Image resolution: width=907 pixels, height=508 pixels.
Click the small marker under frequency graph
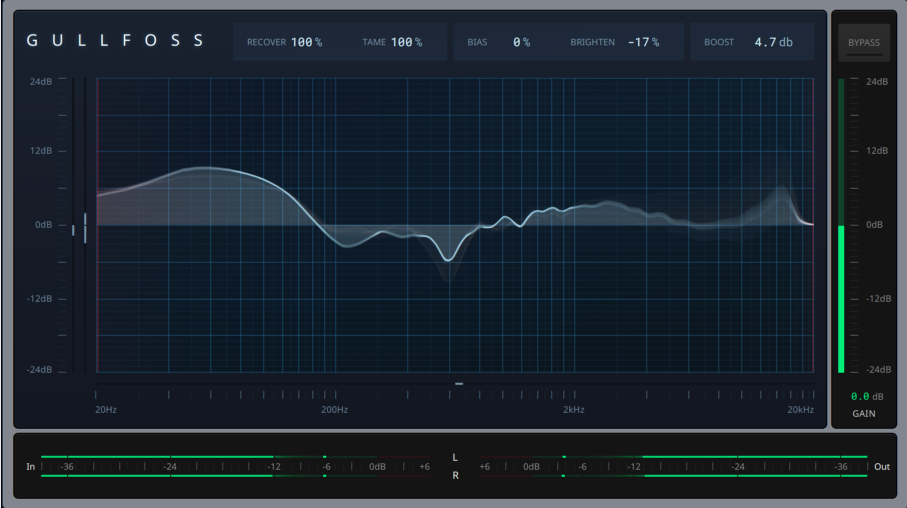[x=459, y=384]
